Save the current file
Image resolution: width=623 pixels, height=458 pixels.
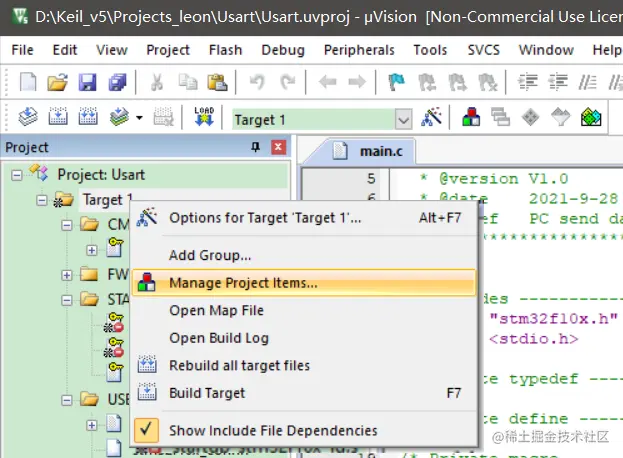87,82
